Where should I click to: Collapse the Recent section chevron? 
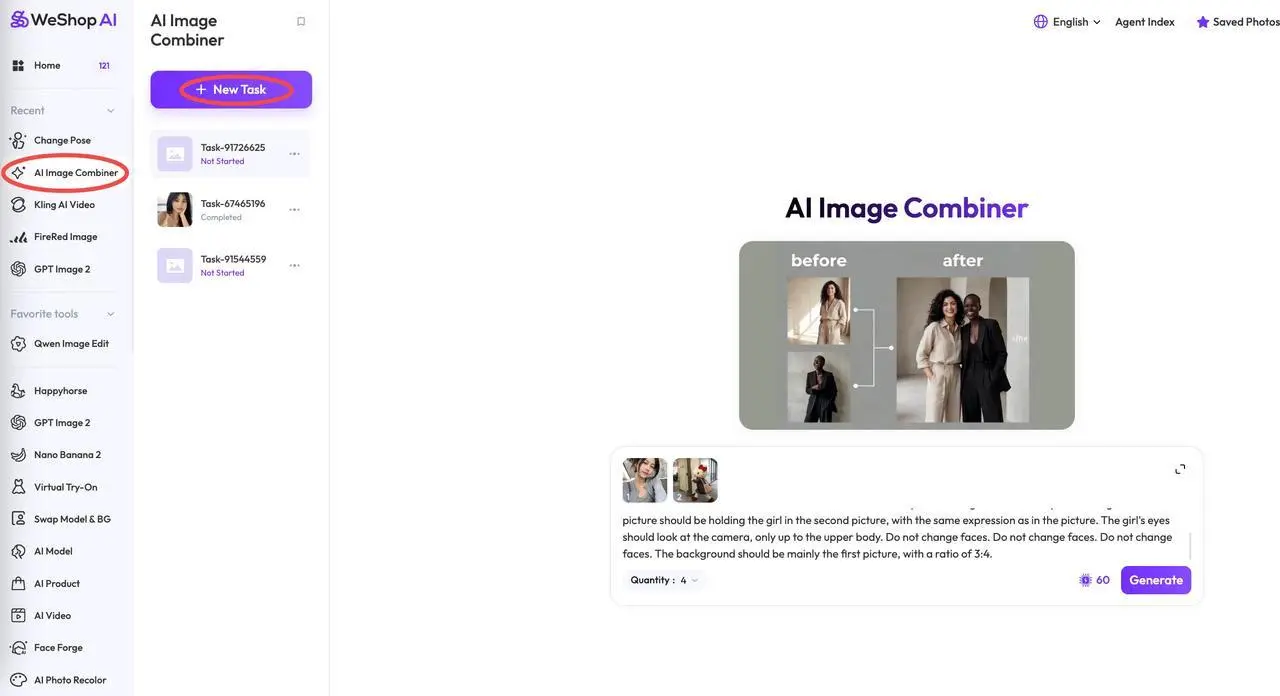pyautogui.click(x=110, y=111)
